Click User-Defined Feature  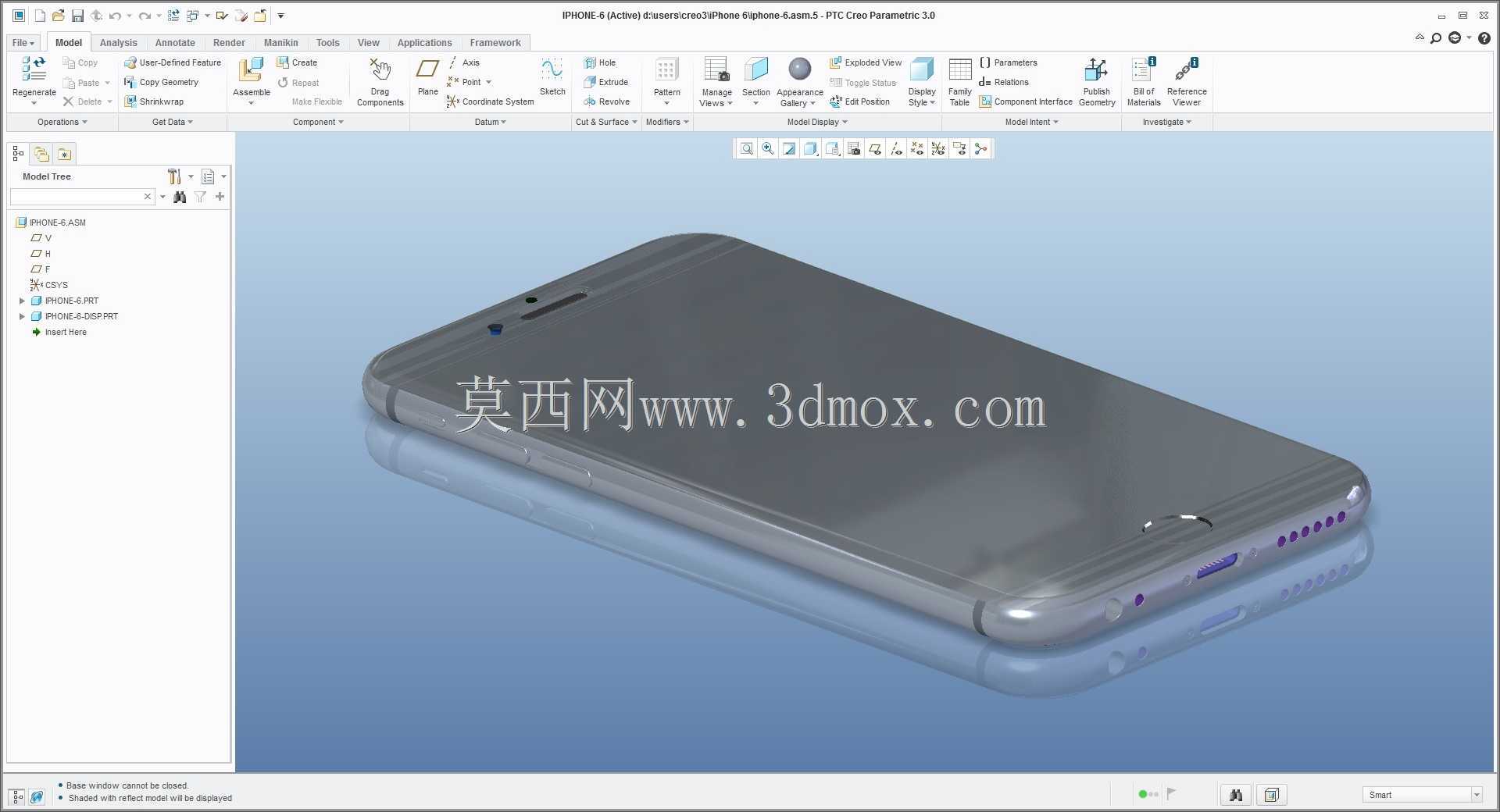pos(173,62)
